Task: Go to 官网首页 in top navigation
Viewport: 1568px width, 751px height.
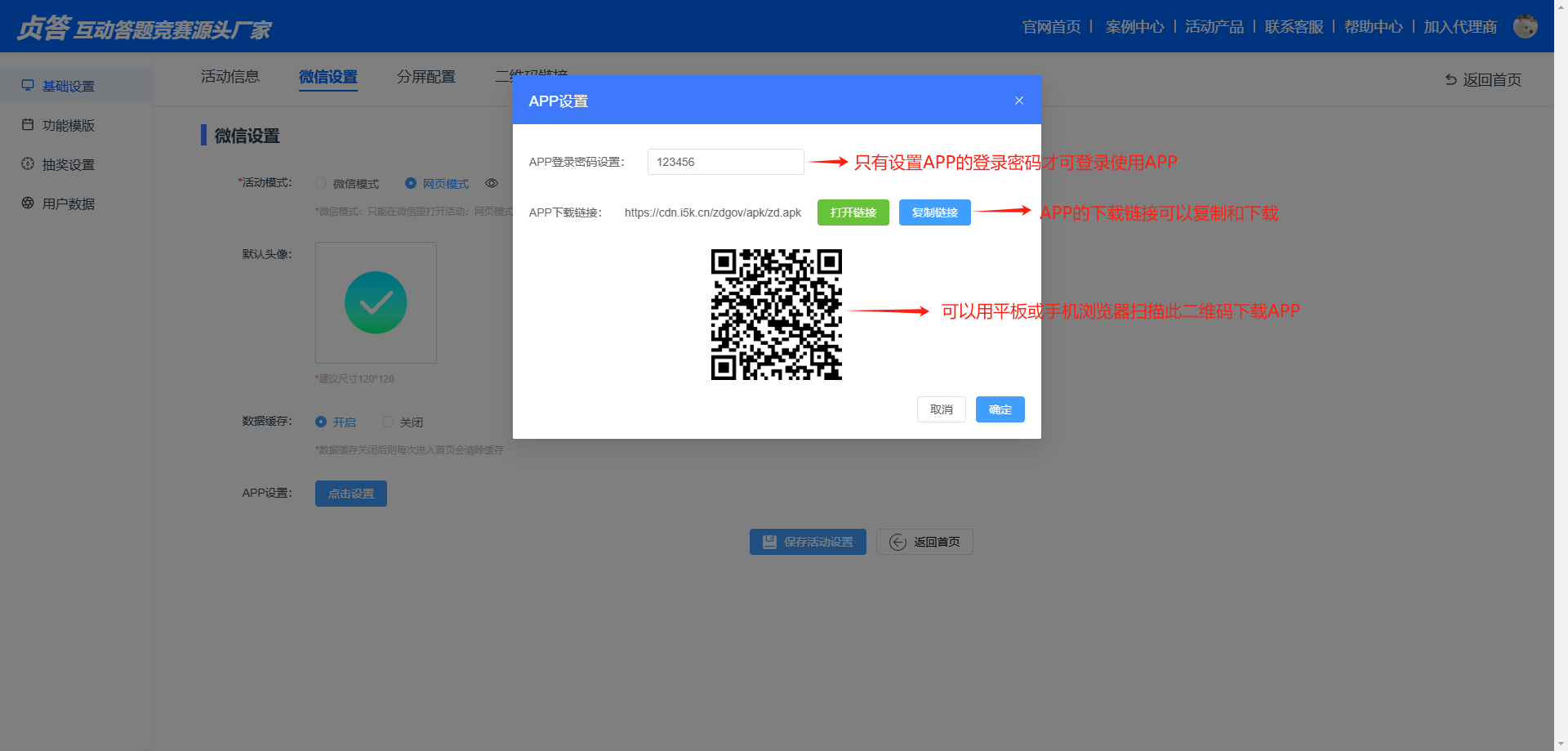Action: pyautogui.click(x=1052, y=27)
